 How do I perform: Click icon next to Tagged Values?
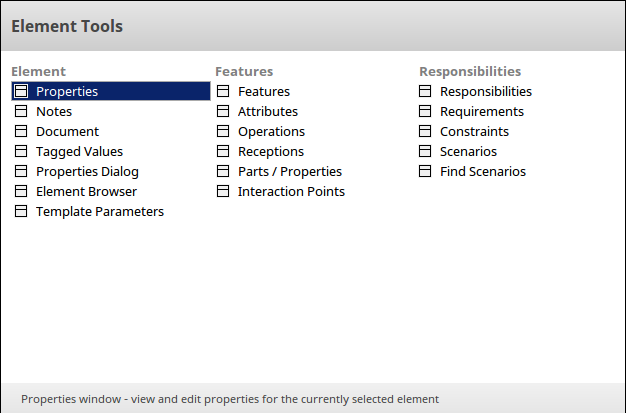pyautogui.click(x=22, y=151)
